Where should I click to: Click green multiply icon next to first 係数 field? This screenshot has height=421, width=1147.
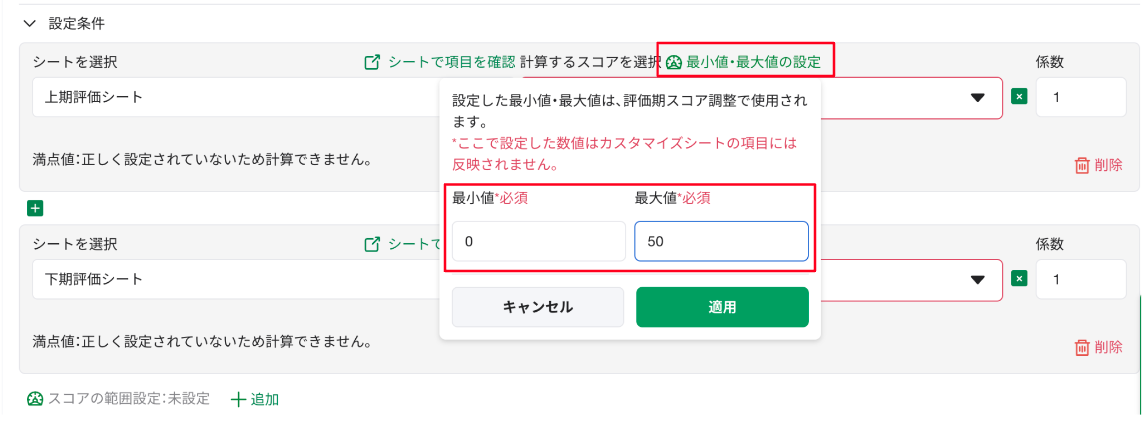pyautogui.click(x=1019, y=97)
